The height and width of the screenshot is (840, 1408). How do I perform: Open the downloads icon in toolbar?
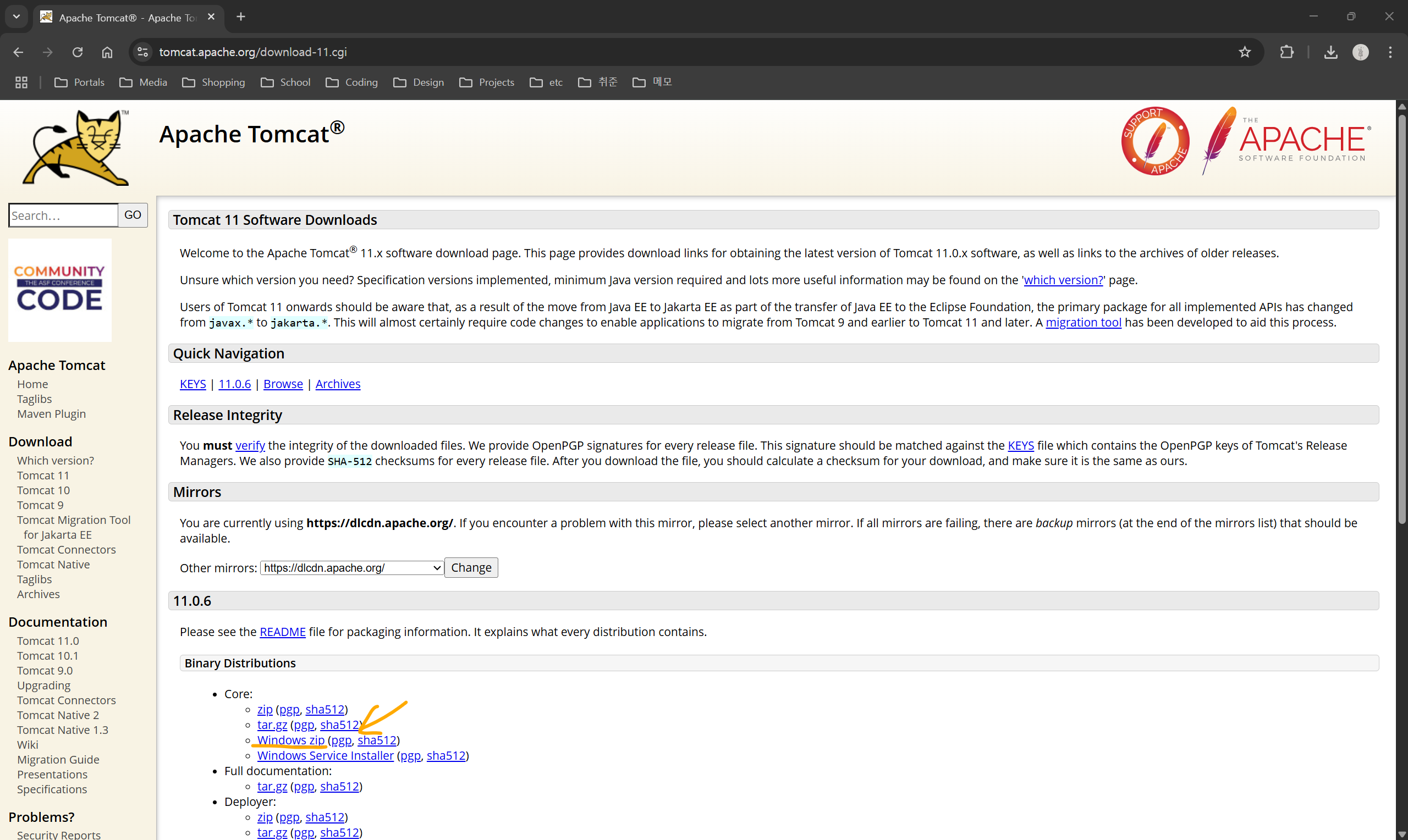1330,52
